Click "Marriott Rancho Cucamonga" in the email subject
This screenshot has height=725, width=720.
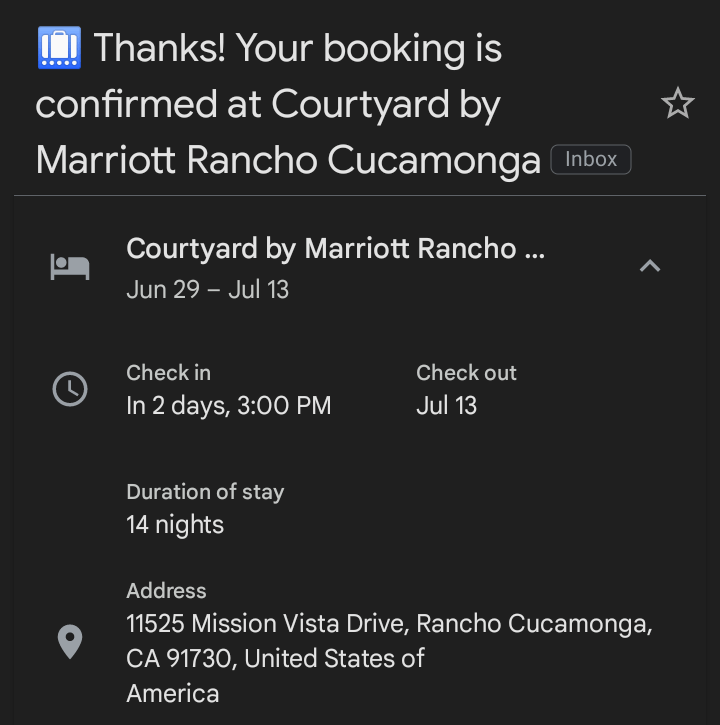[x=288, y=160]
